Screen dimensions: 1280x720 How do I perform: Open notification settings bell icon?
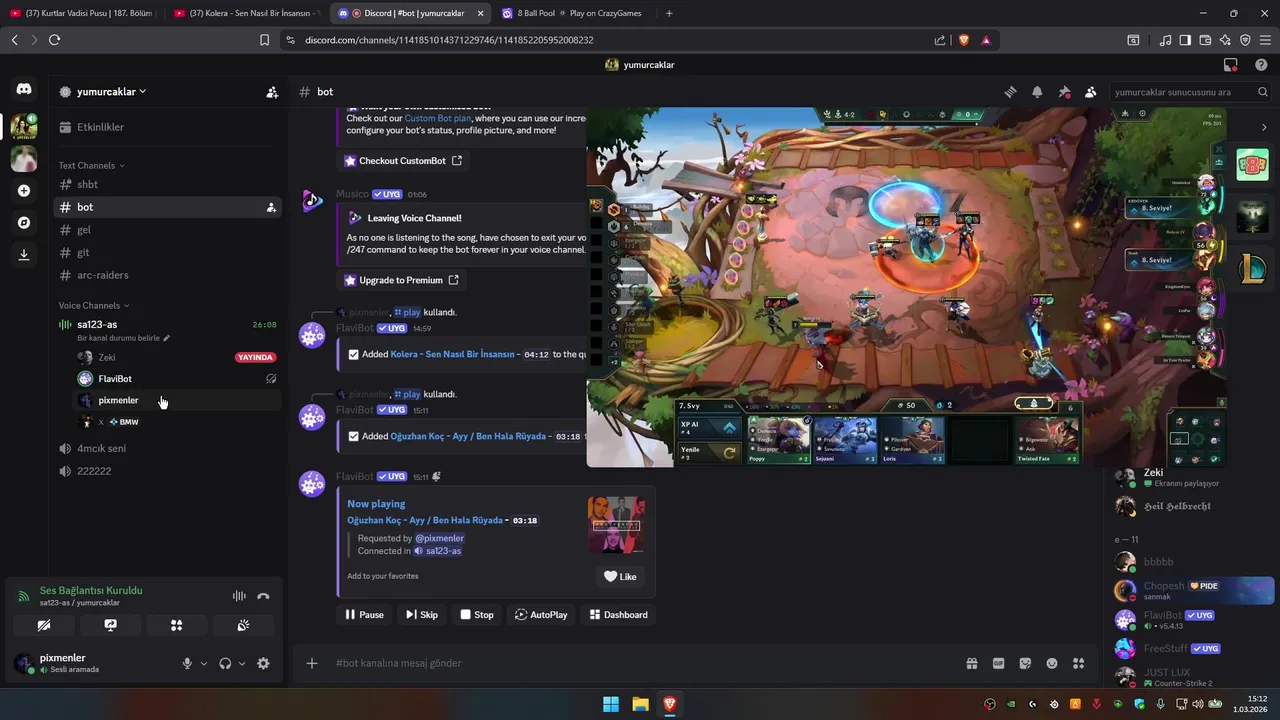[1037, 92]
